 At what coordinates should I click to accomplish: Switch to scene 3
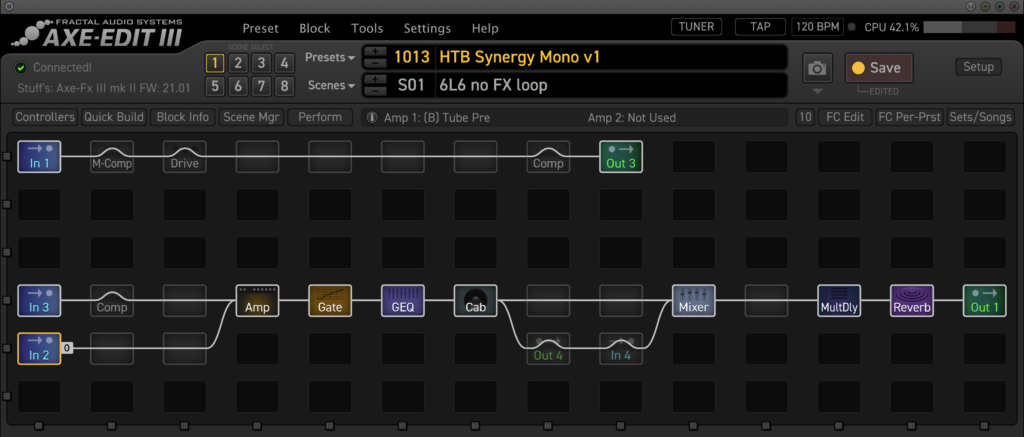click(261, 63)
